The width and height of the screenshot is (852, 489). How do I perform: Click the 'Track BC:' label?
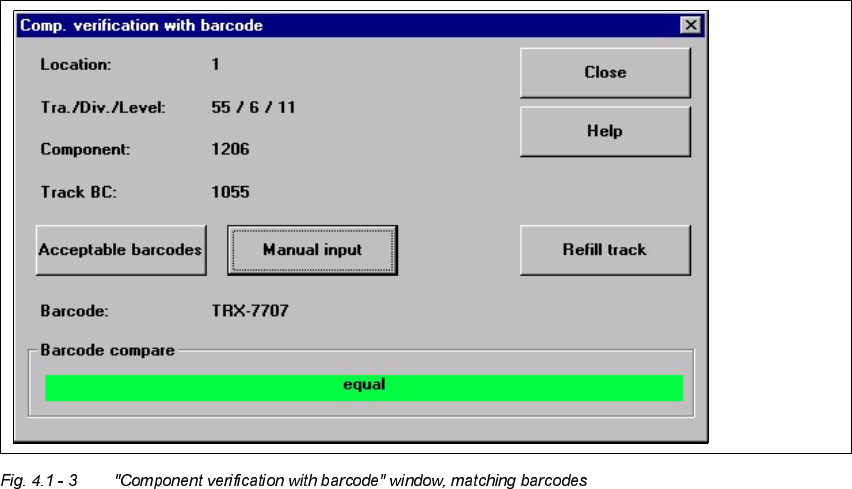point(79,192)
